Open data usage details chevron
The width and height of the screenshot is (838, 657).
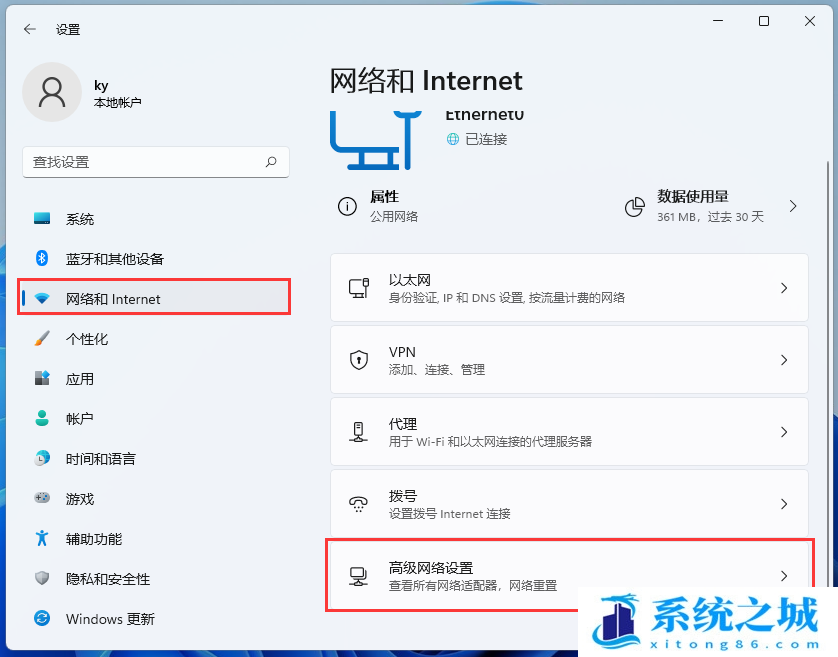[x=793, y=206]
